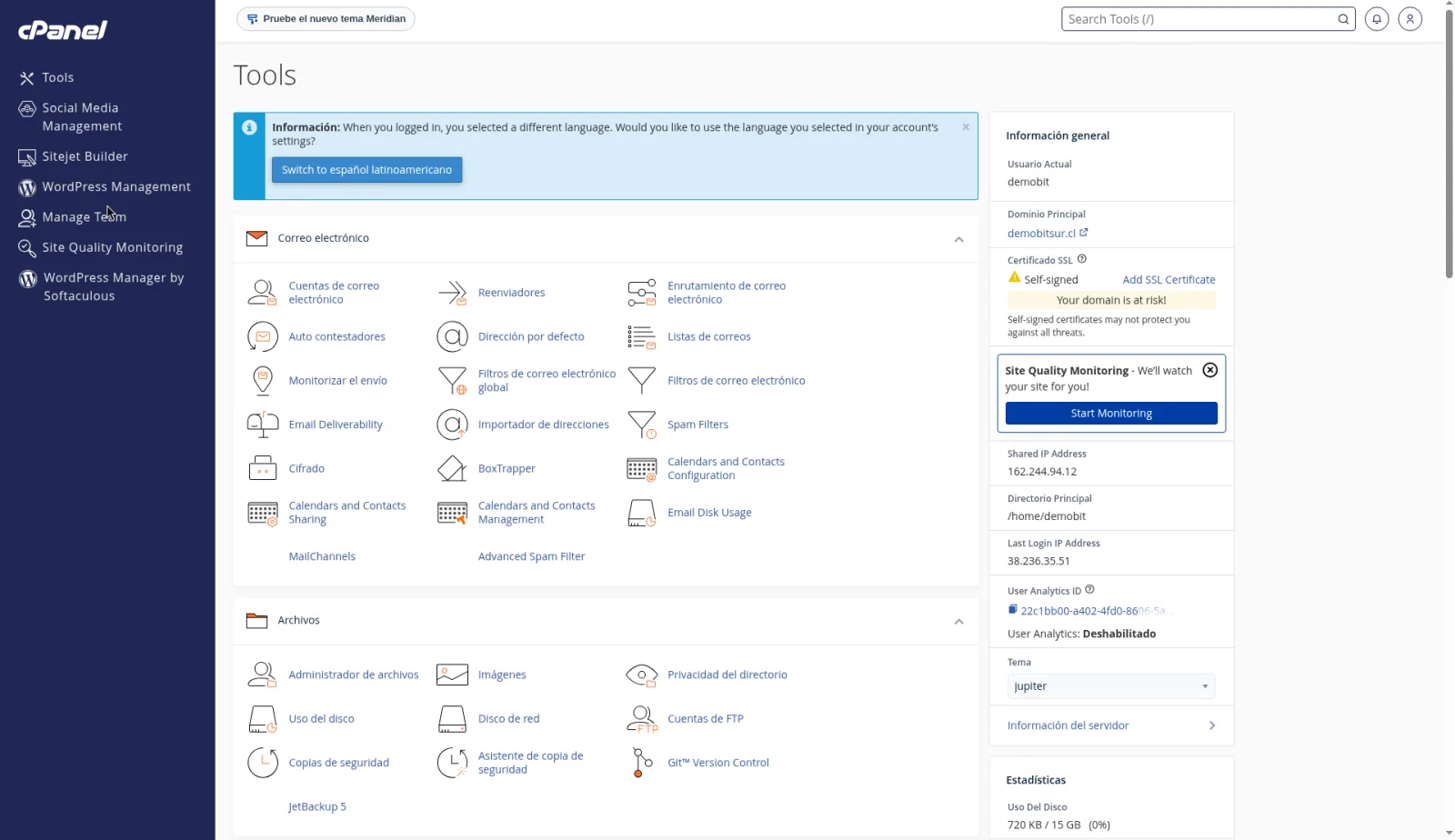The height and width of the screenshot is (840, 1455).
Task: Expand Información del servidor
Action: point(1111,725)
